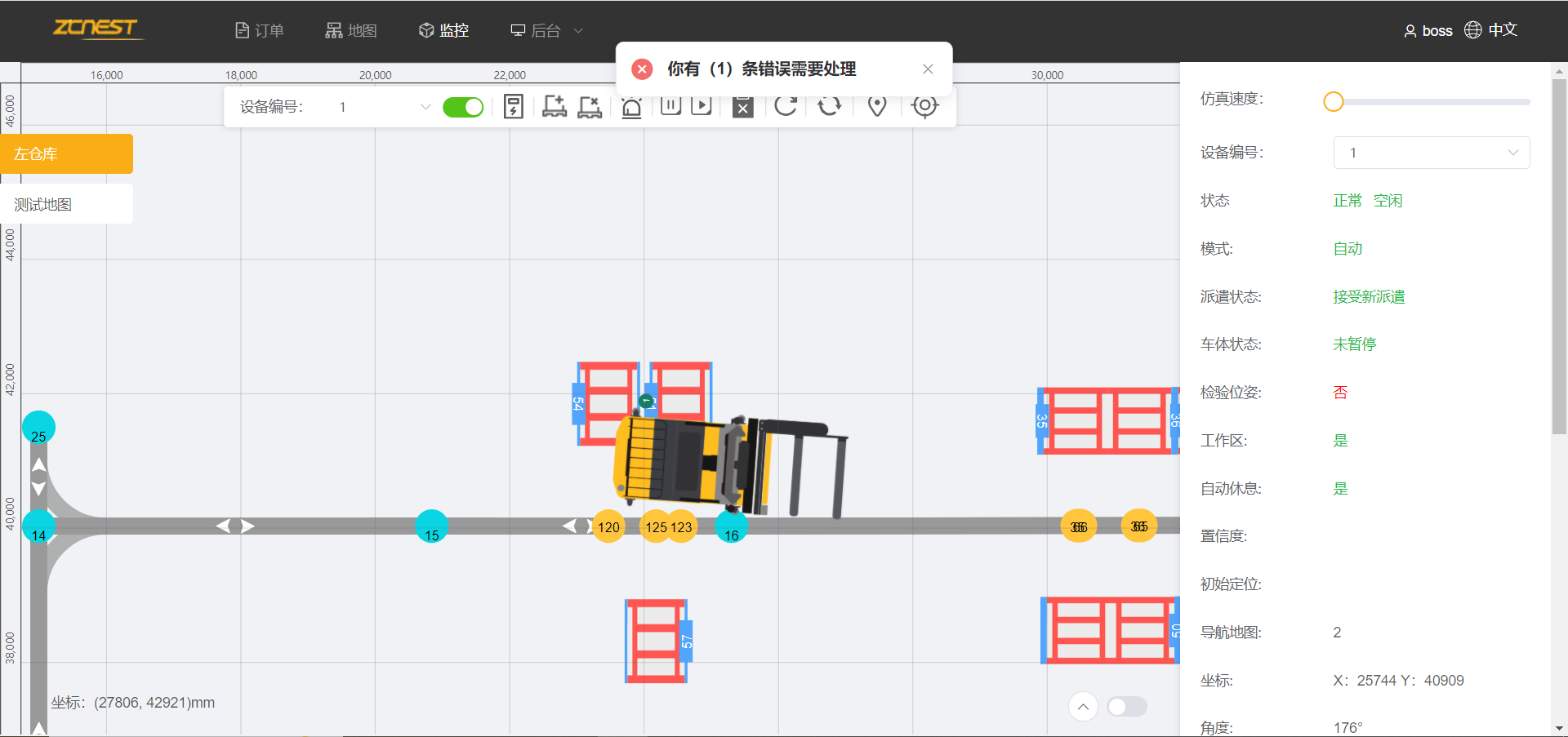The height and width of the screenshot is (737, 1568).
Task: Click the crosshair target locate icon
Action: coord(924,107)
